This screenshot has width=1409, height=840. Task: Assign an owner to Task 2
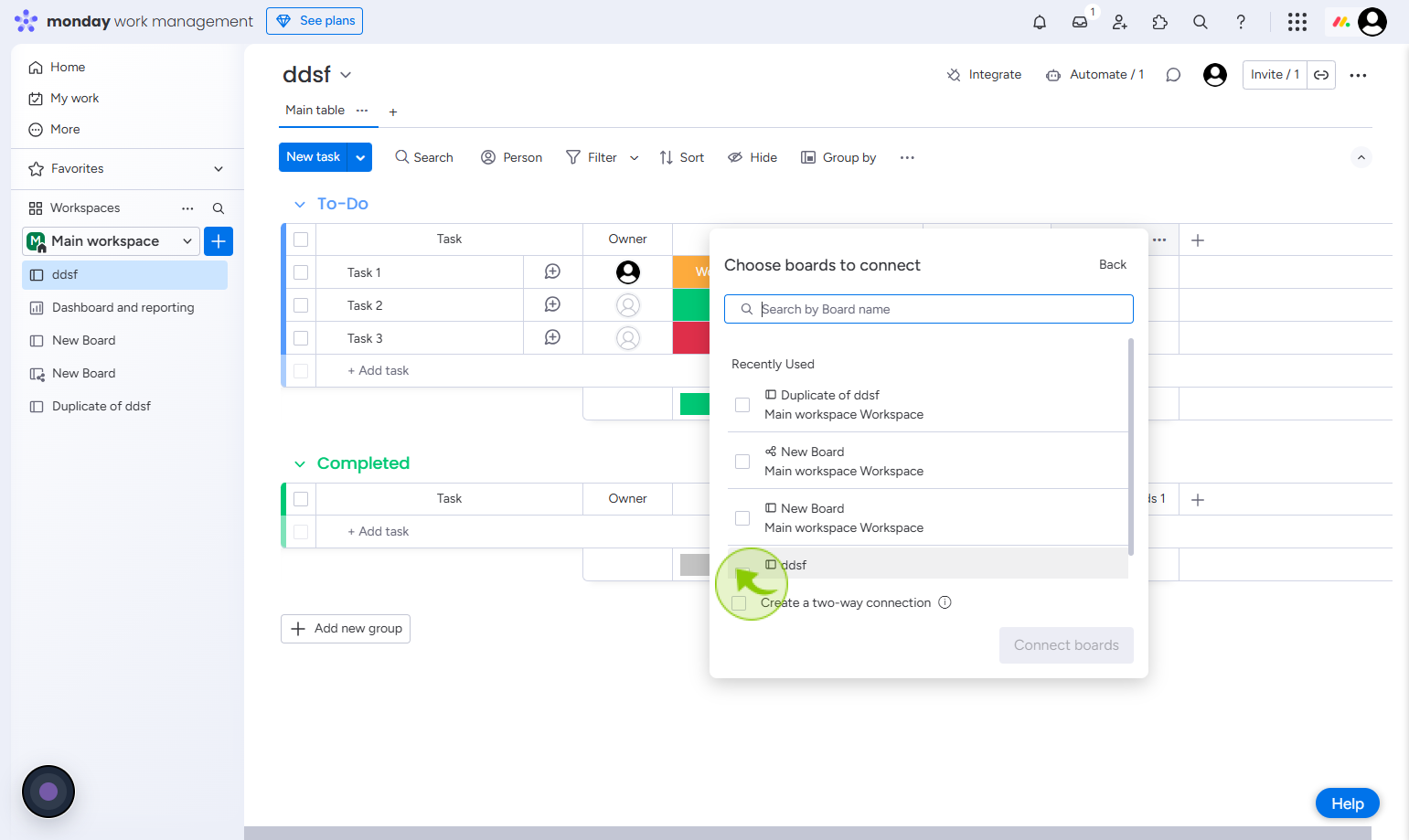tap(628, 305)
